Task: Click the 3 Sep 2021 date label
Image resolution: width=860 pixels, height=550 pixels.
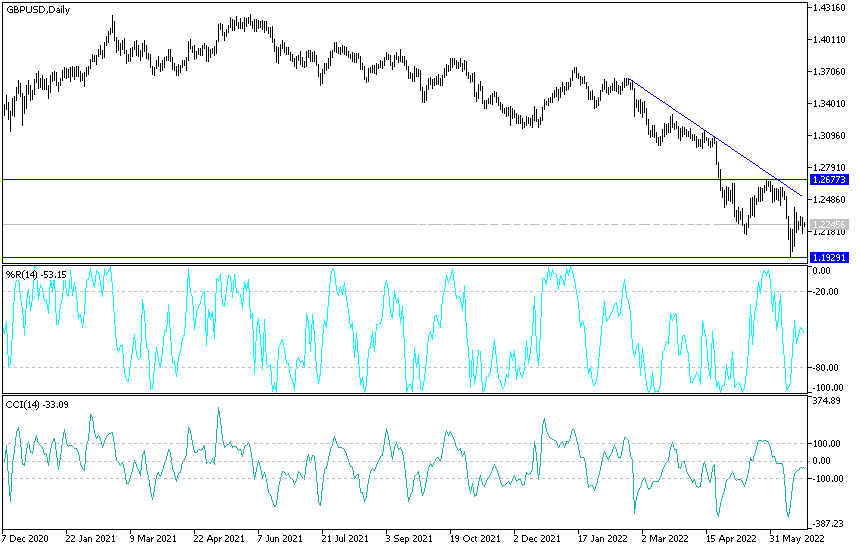Action: [409, 539]
